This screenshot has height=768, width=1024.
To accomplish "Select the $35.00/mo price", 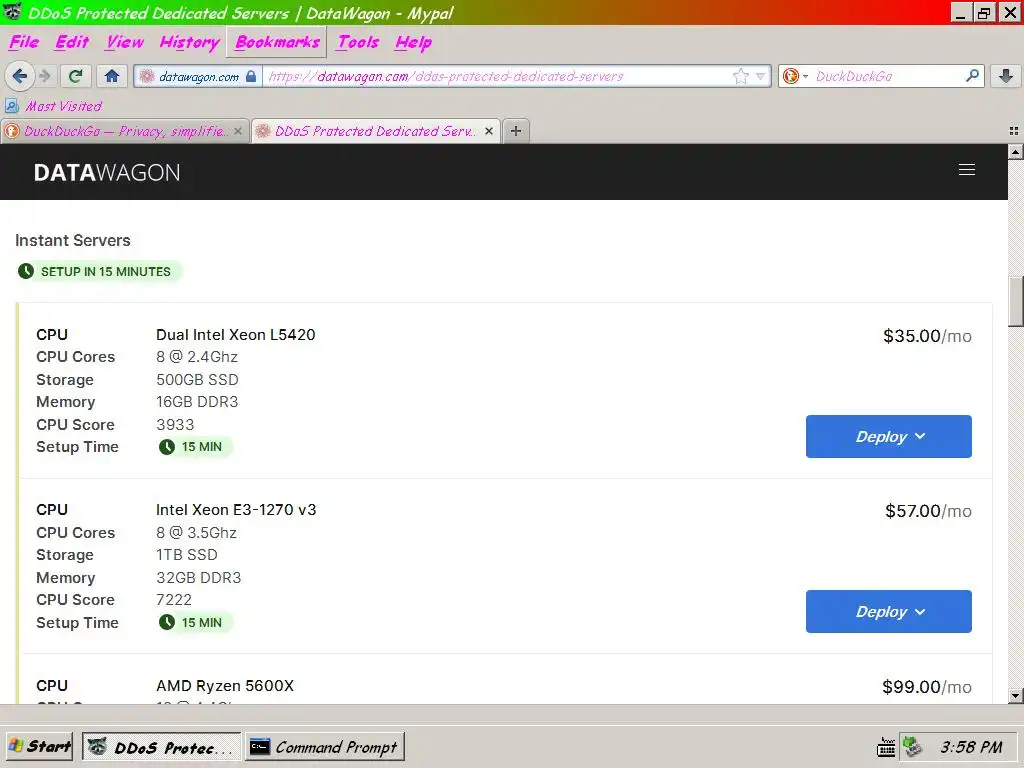I will tap(927, 336).
